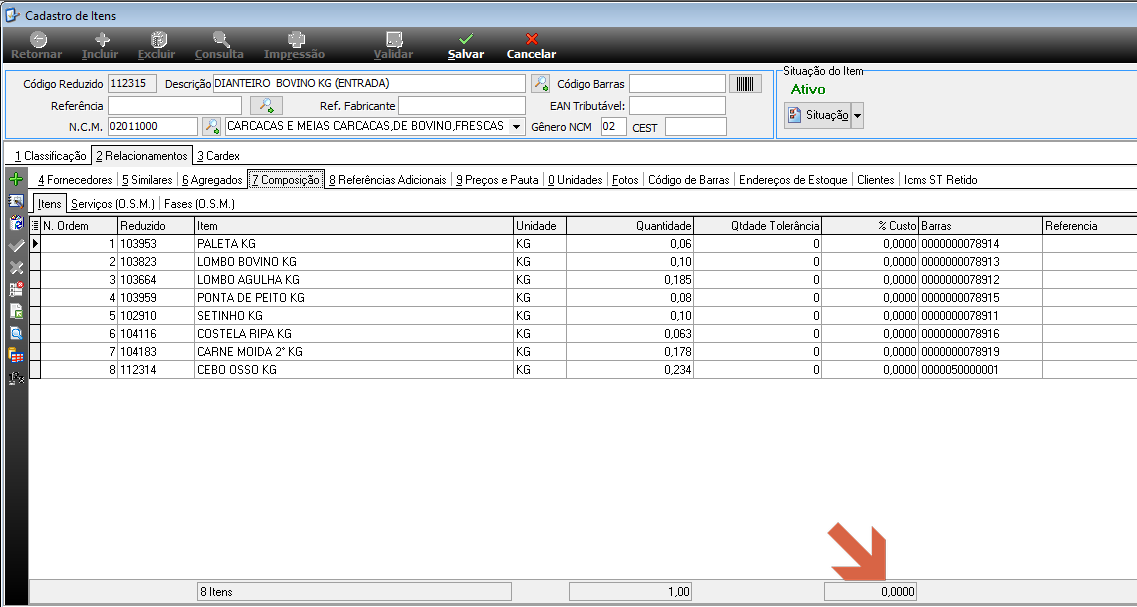Click the Cadastro de Itens window icon

point(12,15)
